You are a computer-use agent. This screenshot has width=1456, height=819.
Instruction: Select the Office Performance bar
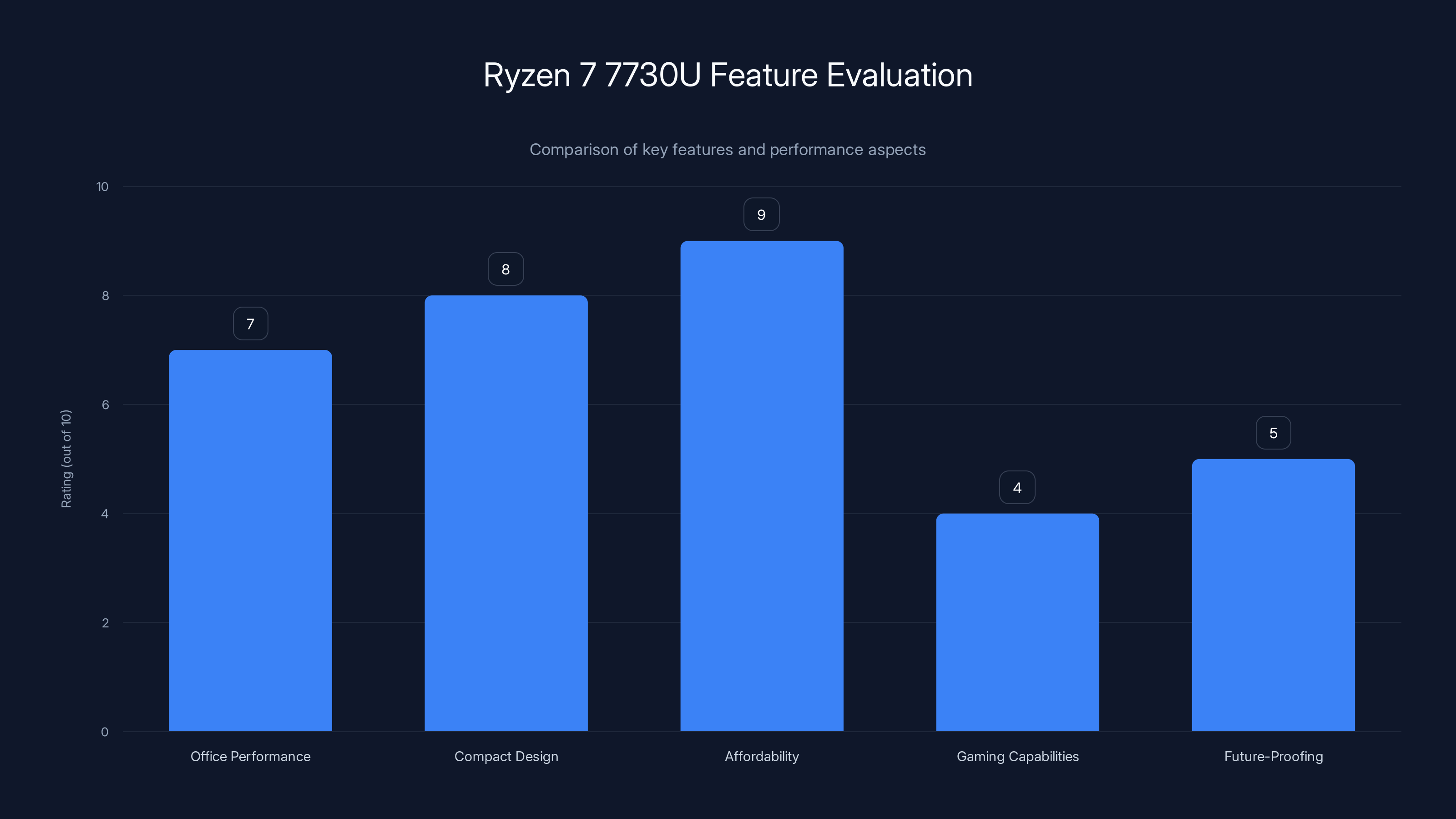point(250,541)
